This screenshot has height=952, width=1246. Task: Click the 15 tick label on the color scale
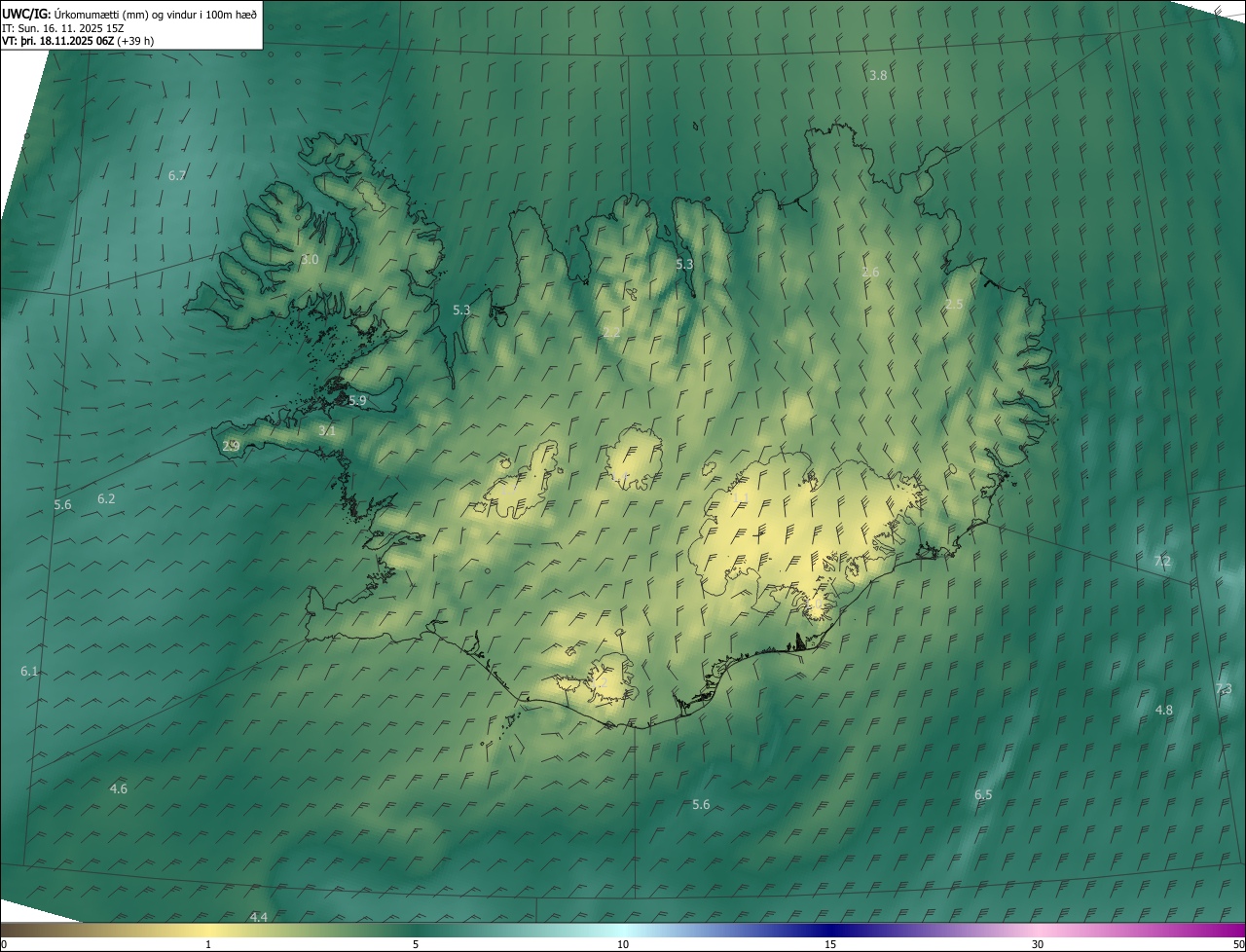tap(830, 945)
